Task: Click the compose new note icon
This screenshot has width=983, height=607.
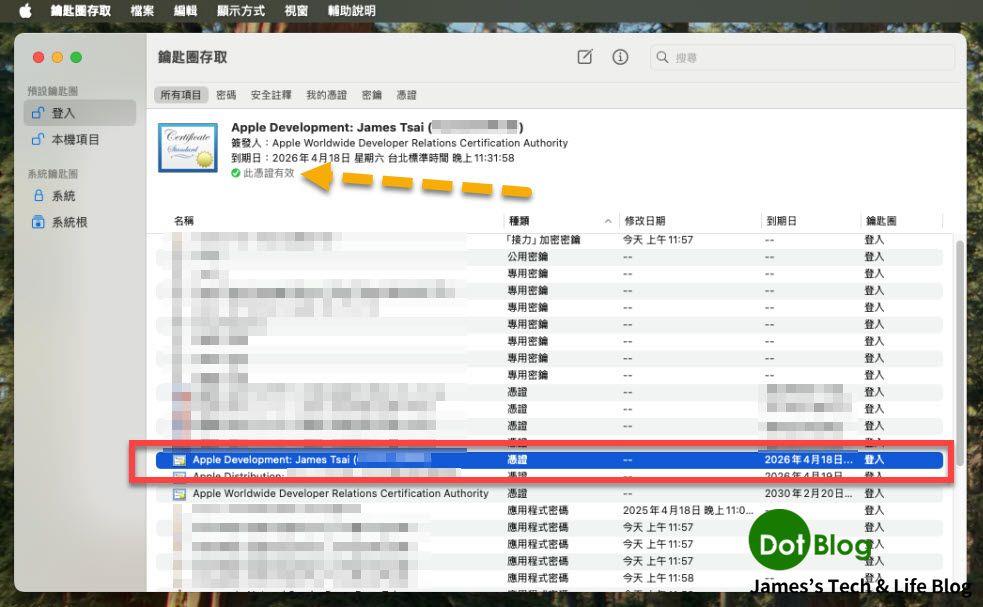Action: coord(585,57)
